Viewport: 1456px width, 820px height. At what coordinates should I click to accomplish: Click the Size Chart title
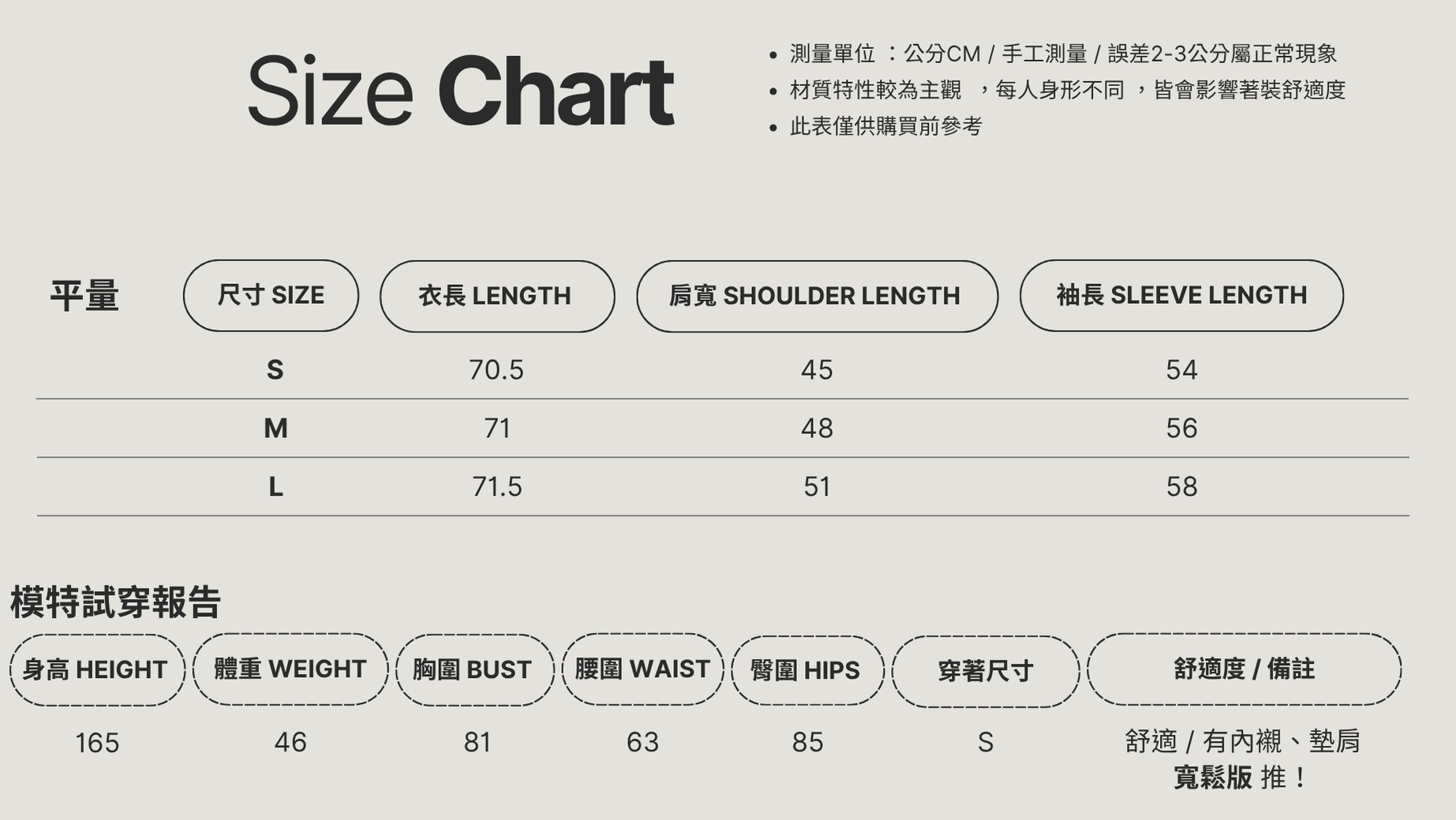click(460, 91)
